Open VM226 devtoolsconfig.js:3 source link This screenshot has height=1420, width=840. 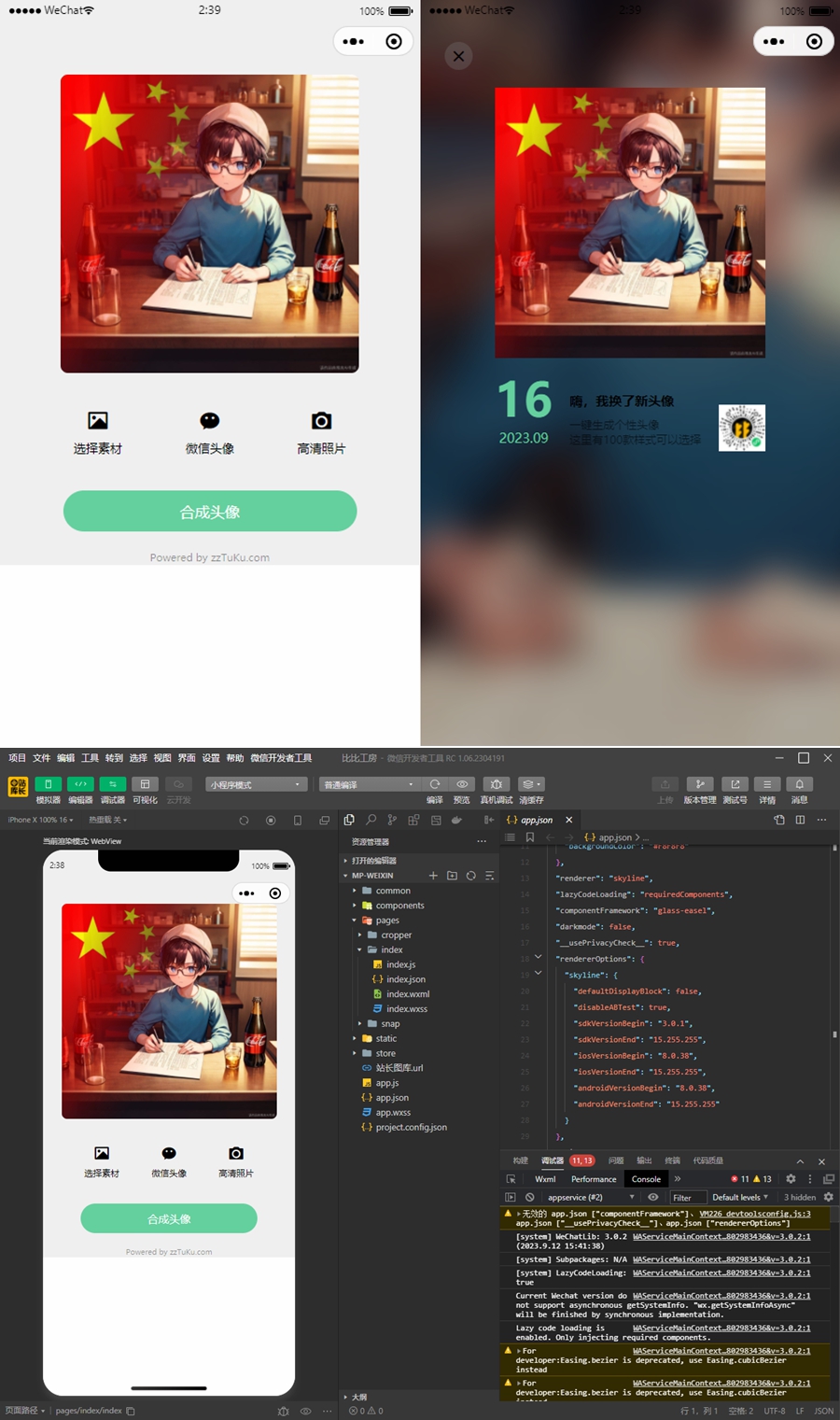754,1214
